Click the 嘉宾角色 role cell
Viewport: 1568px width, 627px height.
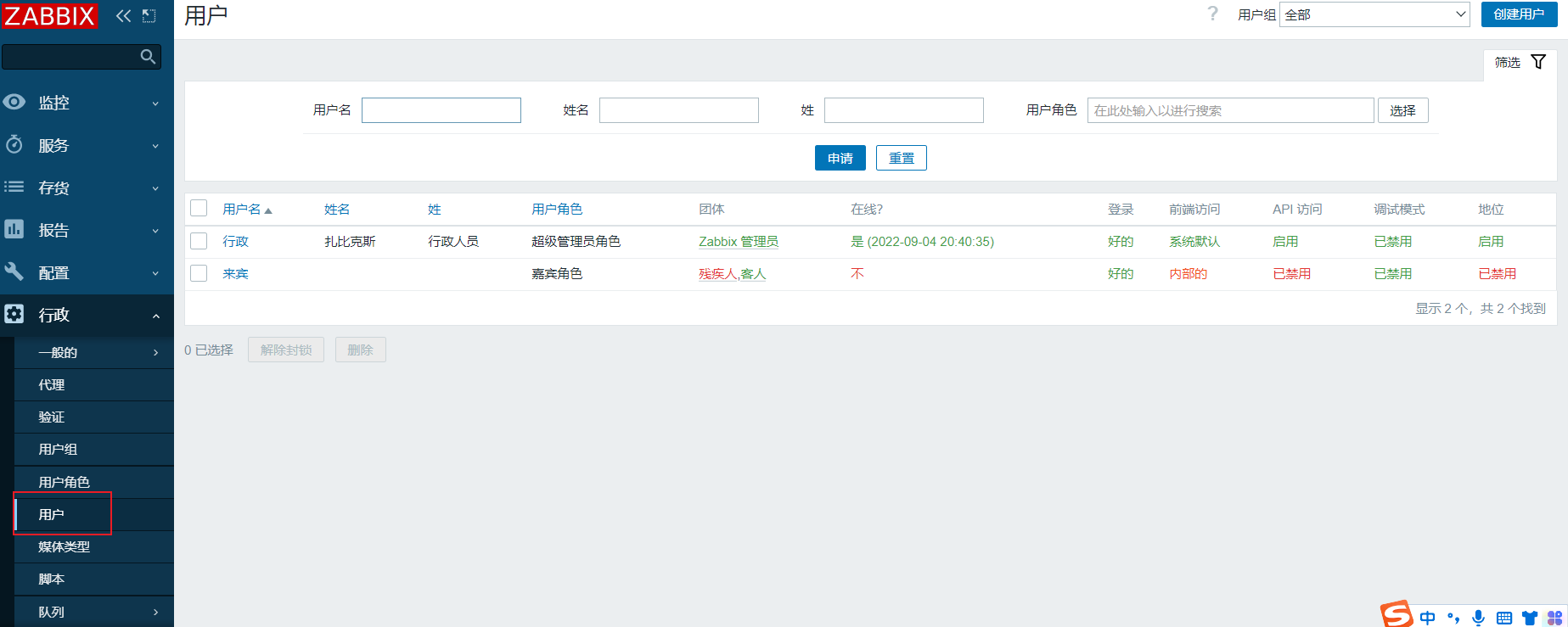point(557,273)
